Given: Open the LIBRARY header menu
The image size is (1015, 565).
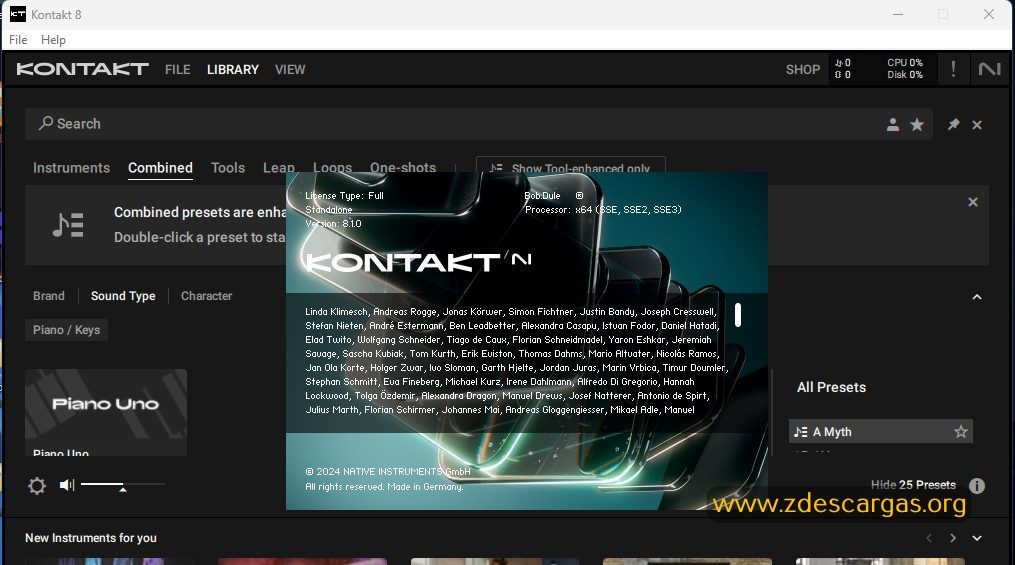Looking at the screenshot, I should (x=233, y=69).
